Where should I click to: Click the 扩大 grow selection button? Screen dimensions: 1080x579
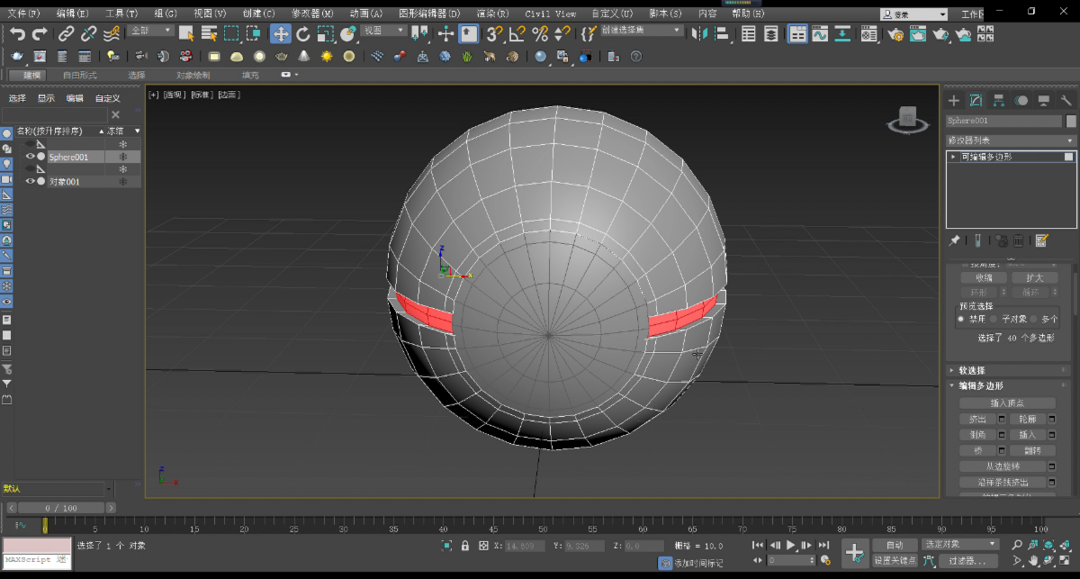[x=1034, y=278]
